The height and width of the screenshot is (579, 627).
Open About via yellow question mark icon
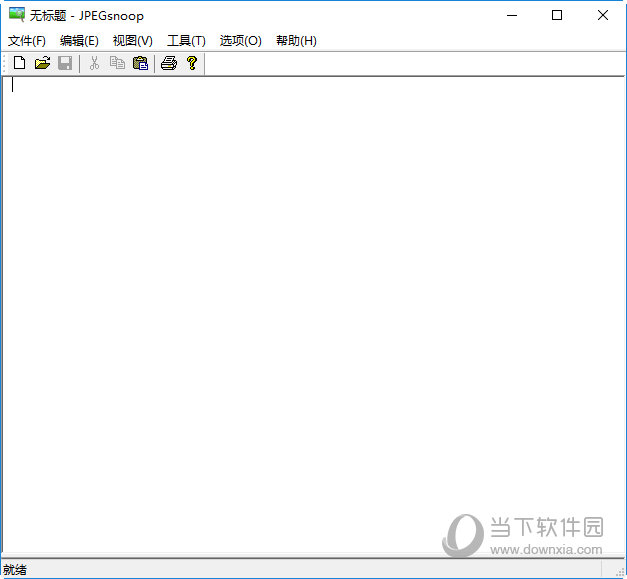click(x=192, y=63)
